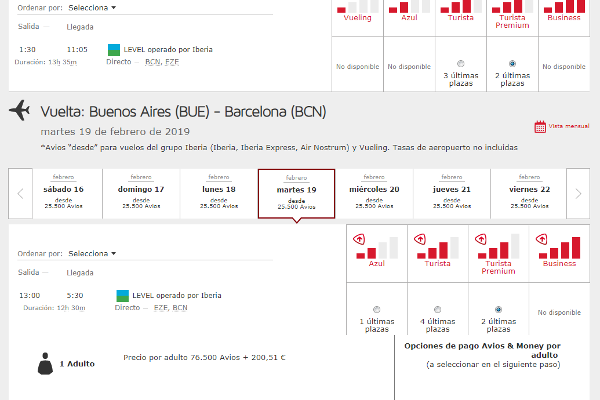Screen dimensions: 600x400
Task: Click the Vueling fare bars in outbound header
Action: click(358, 7)
